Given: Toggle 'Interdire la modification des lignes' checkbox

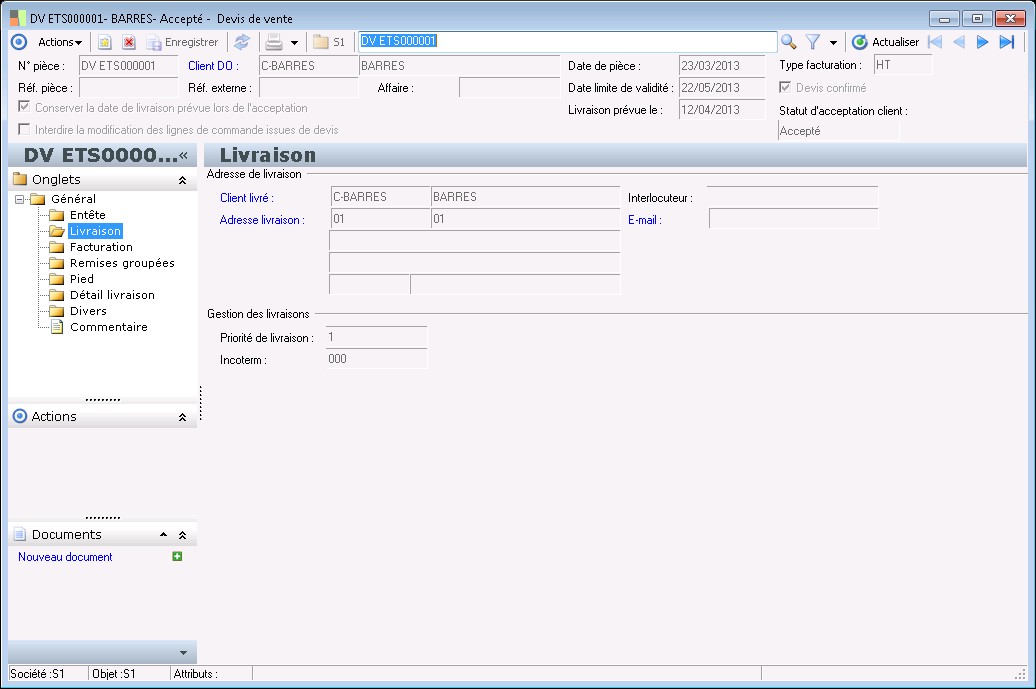Looking at the screenshot, I should click(24, 130).
